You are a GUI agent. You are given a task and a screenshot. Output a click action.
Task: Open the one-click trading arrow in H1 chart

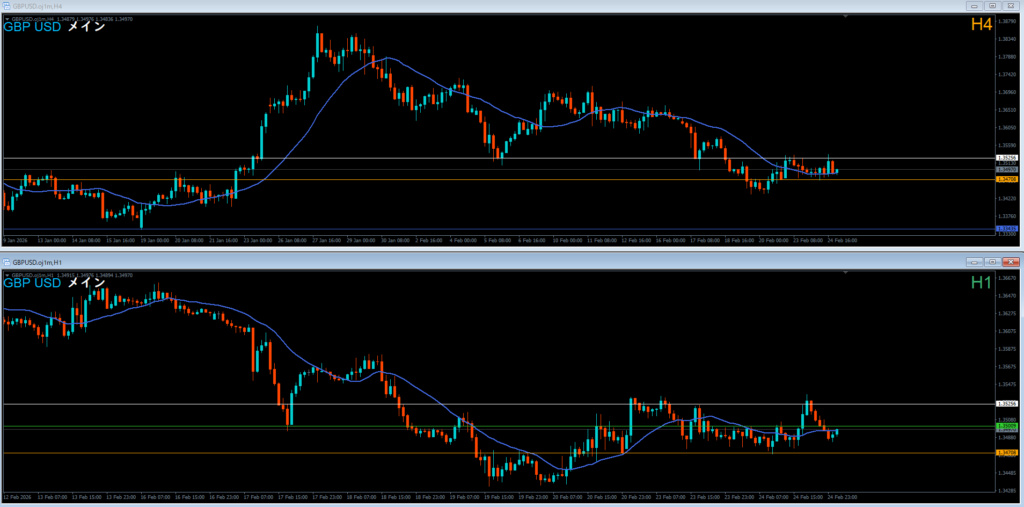[x=7, y=276]
